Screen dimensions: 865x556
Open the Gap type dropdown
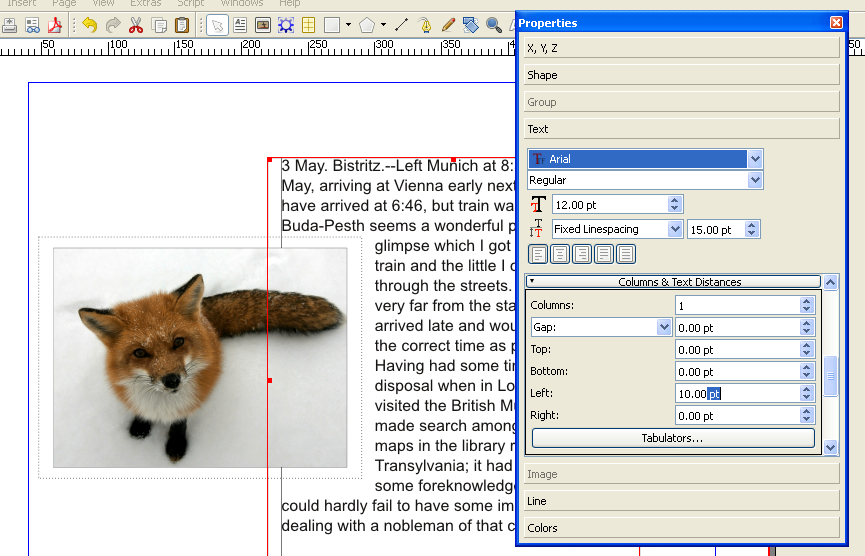[664, 327]
